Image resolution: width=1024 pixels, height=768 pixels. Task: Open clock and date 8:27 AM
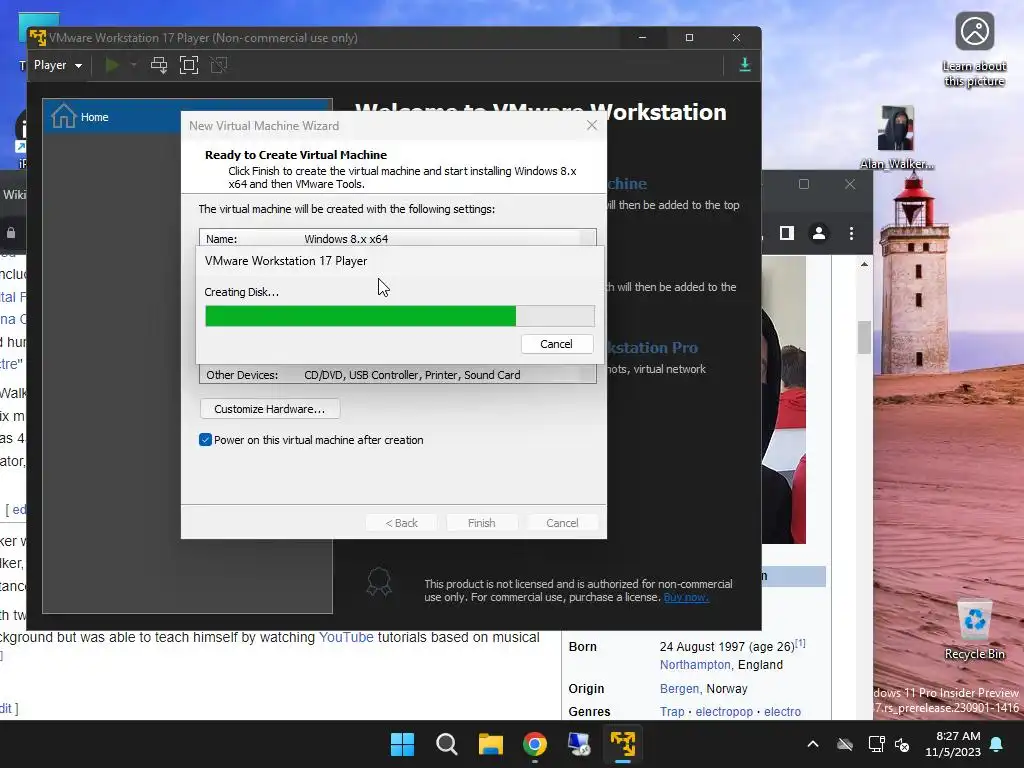[x=953, y=744]
